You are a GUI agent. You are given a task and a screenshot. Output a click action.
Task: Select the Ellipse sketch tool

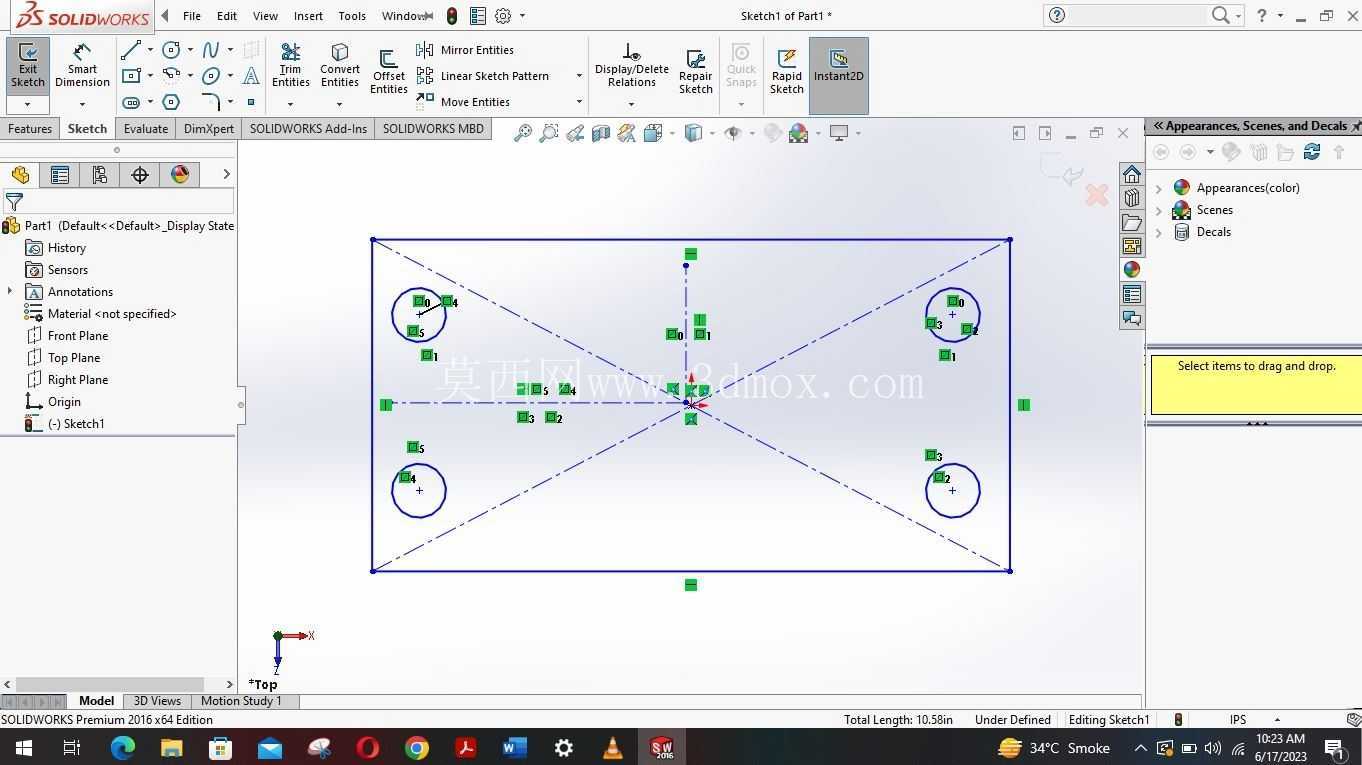click(211, 76)
